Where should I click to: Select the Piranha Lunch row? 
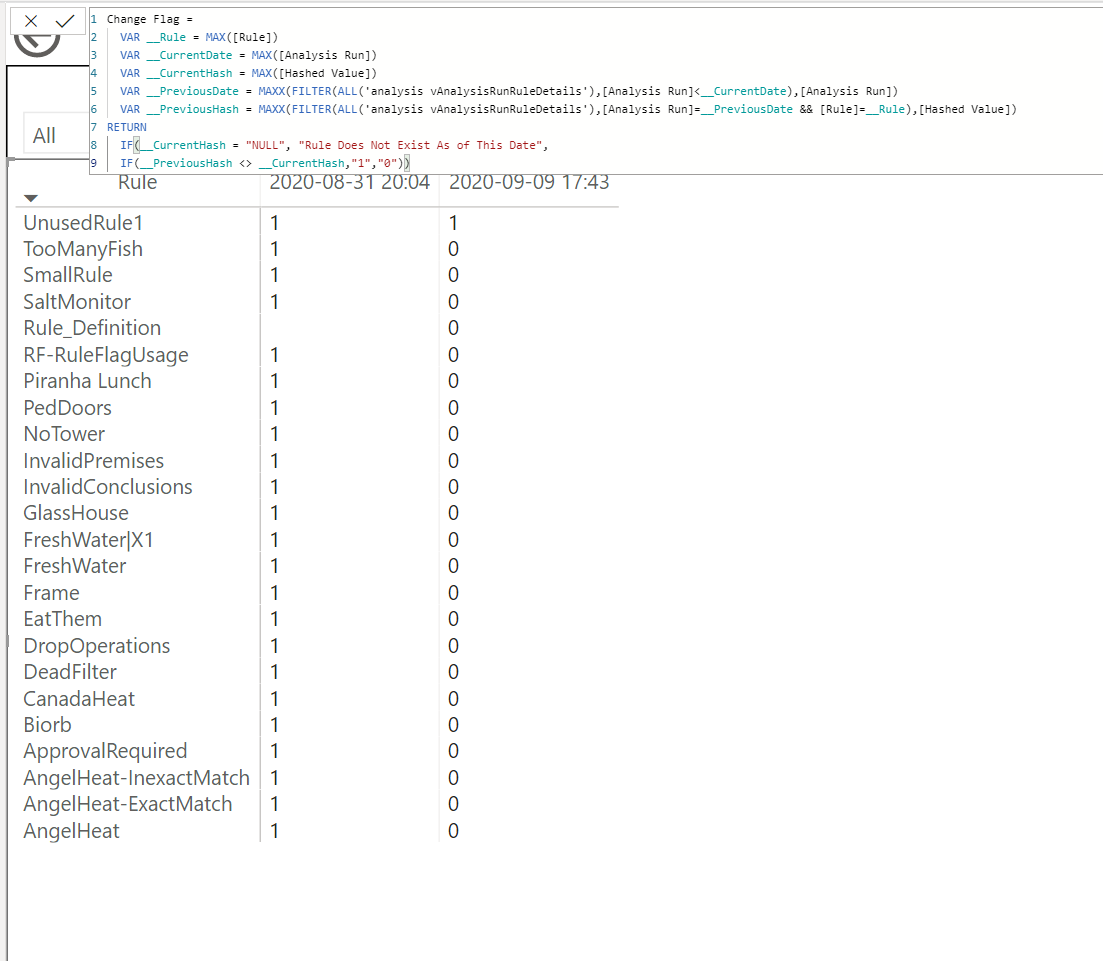[x=317, y=381]
